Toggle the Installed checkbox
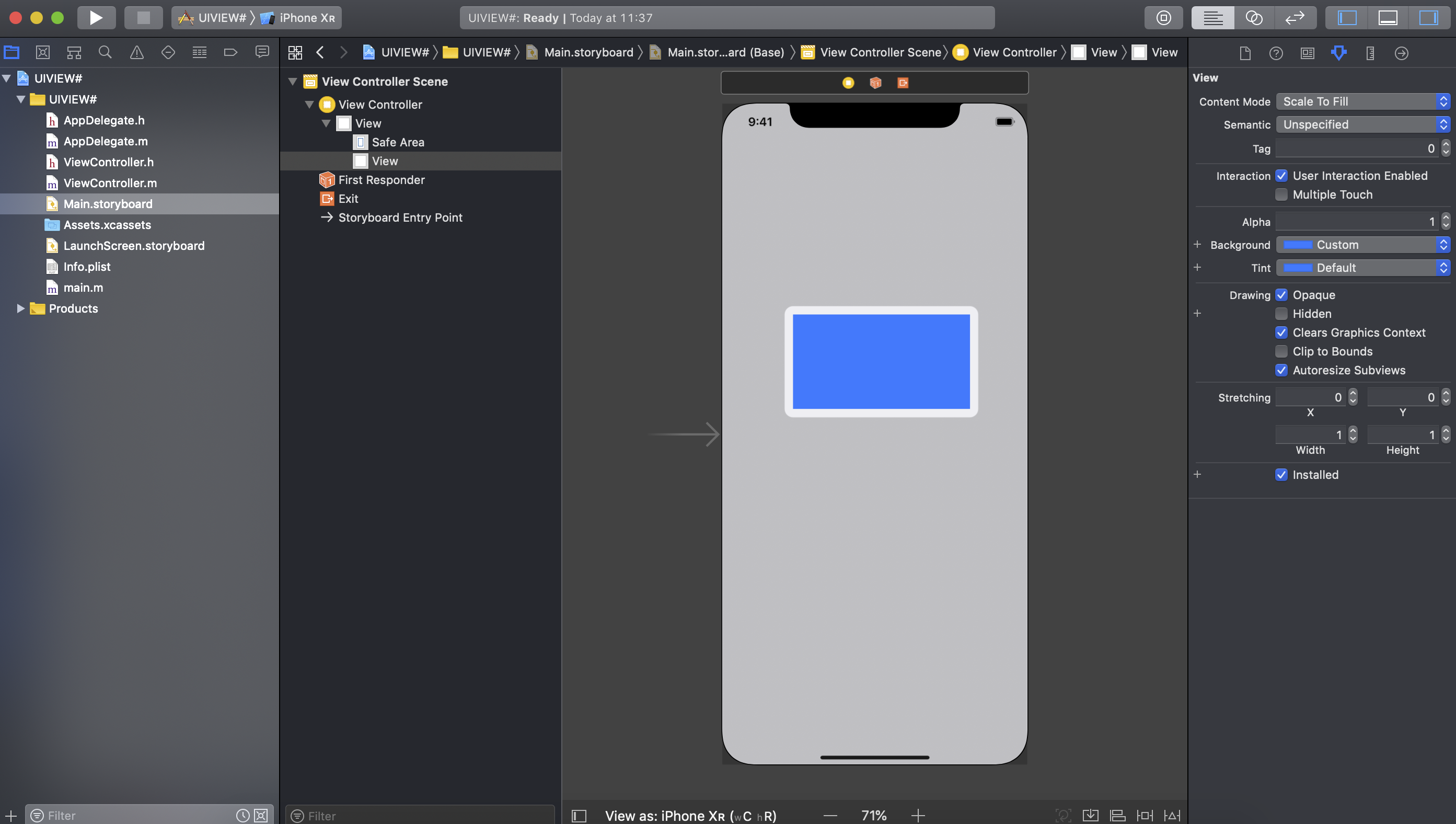 tap(1281, 475)
